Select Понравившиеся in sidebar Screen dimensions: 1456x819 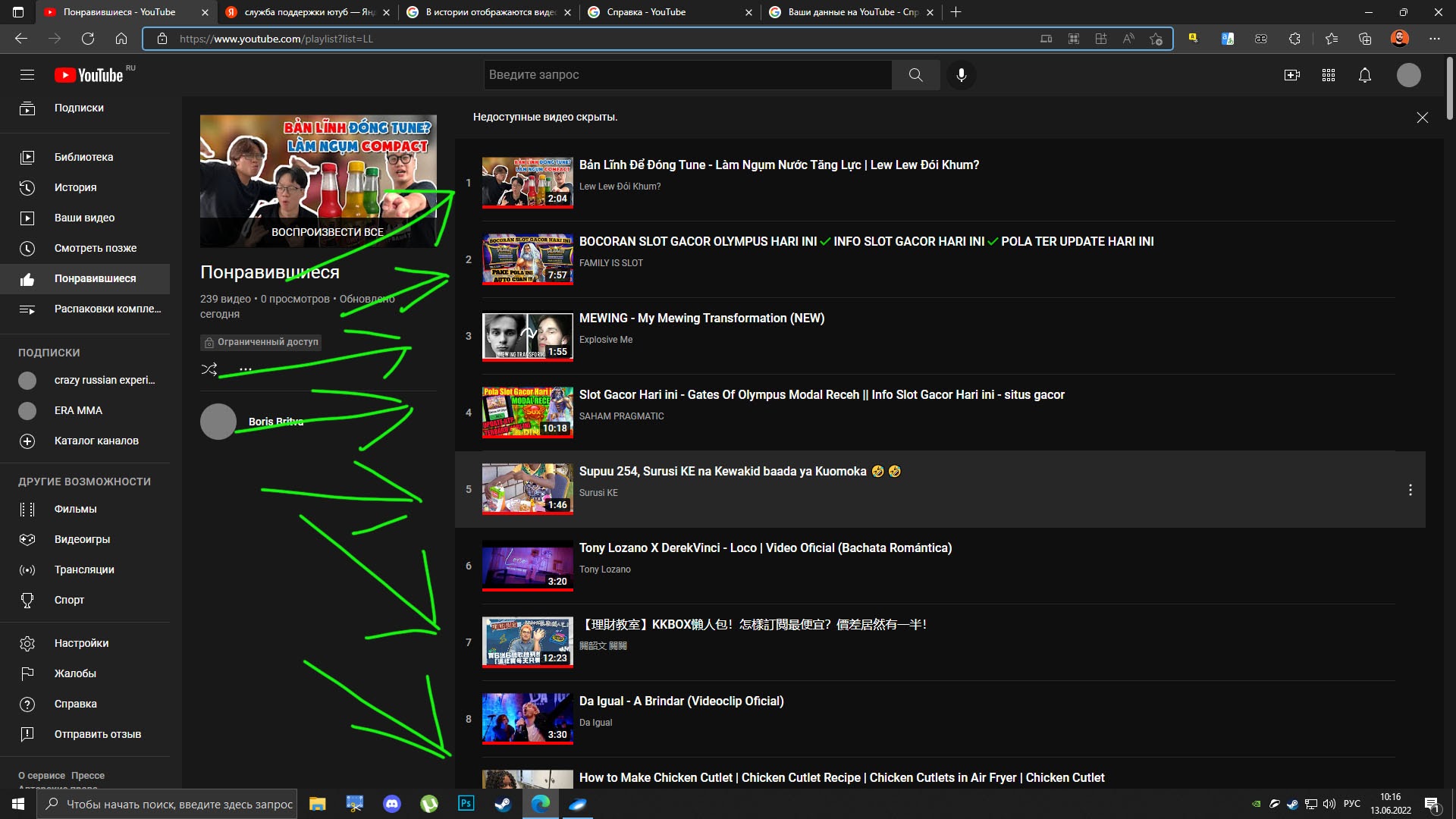pos(85,278)
